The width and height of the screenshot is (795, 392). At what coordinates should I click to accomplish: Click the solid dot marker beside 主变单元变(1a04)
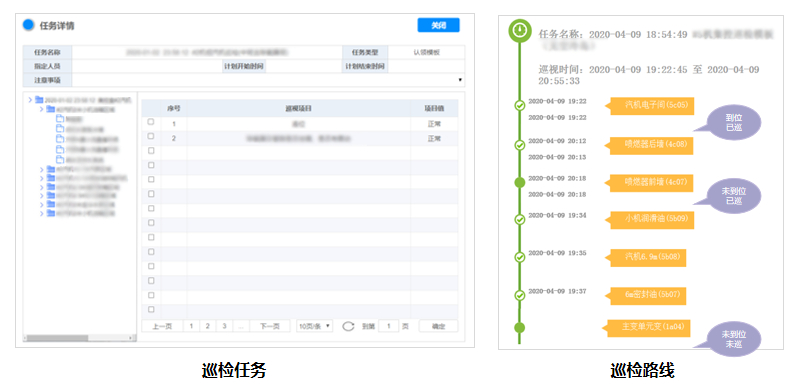coord(520,328)
